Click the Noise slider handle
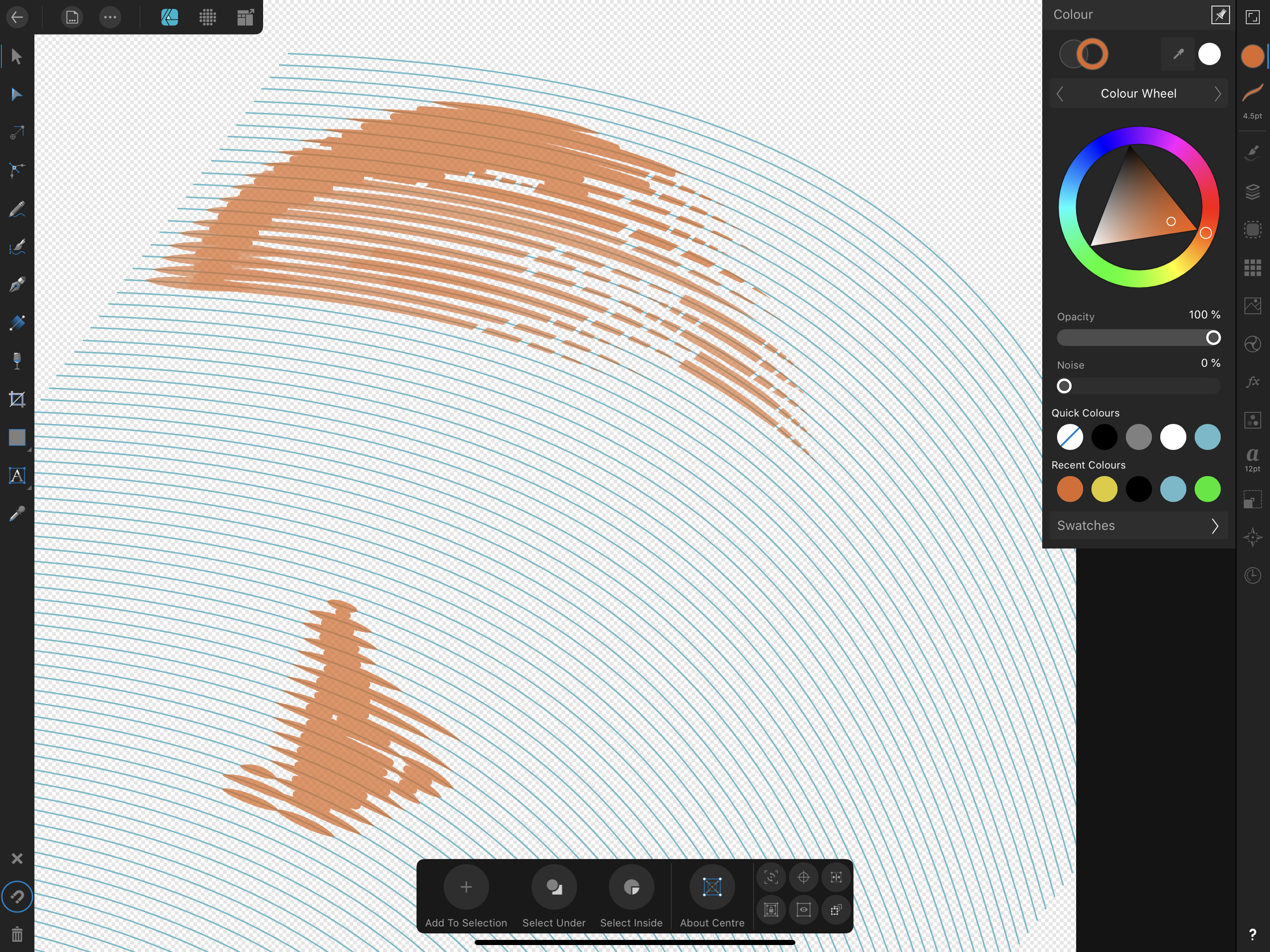The image size is (1270, 952). click(1064, 386)
